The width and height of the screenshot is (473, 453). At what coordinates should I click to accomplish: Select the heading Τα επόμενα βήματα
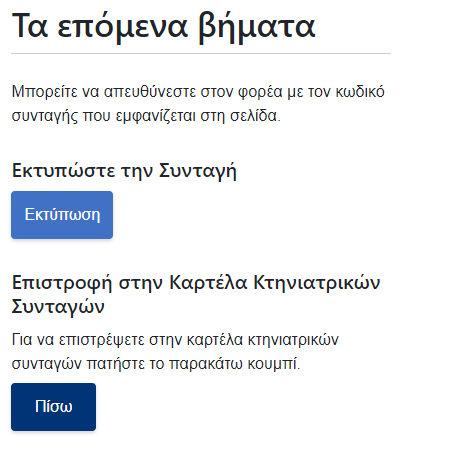click(x=163, y=27)
